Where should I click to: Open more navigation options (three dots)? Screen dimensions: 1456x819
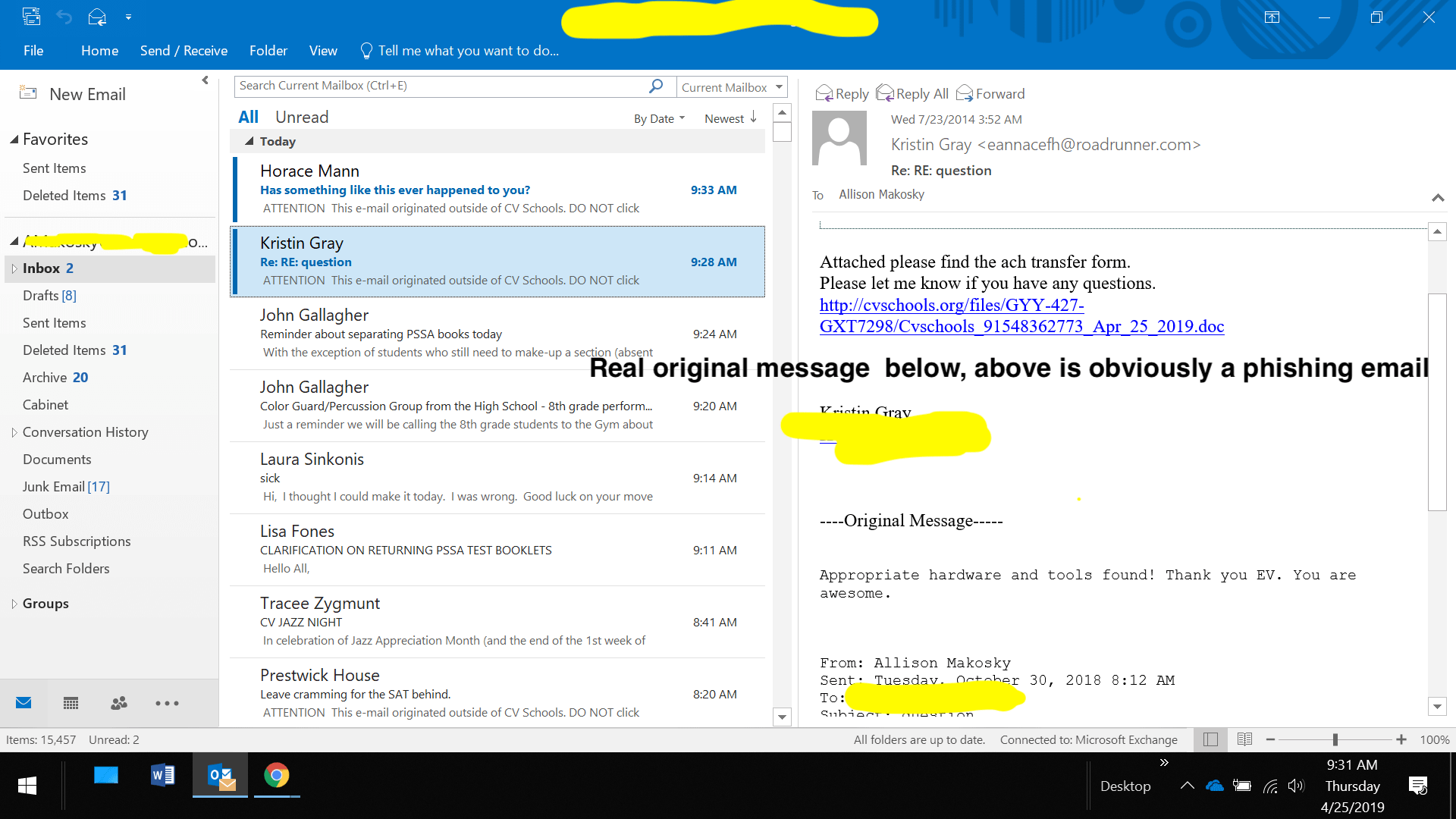pos(167,703)
